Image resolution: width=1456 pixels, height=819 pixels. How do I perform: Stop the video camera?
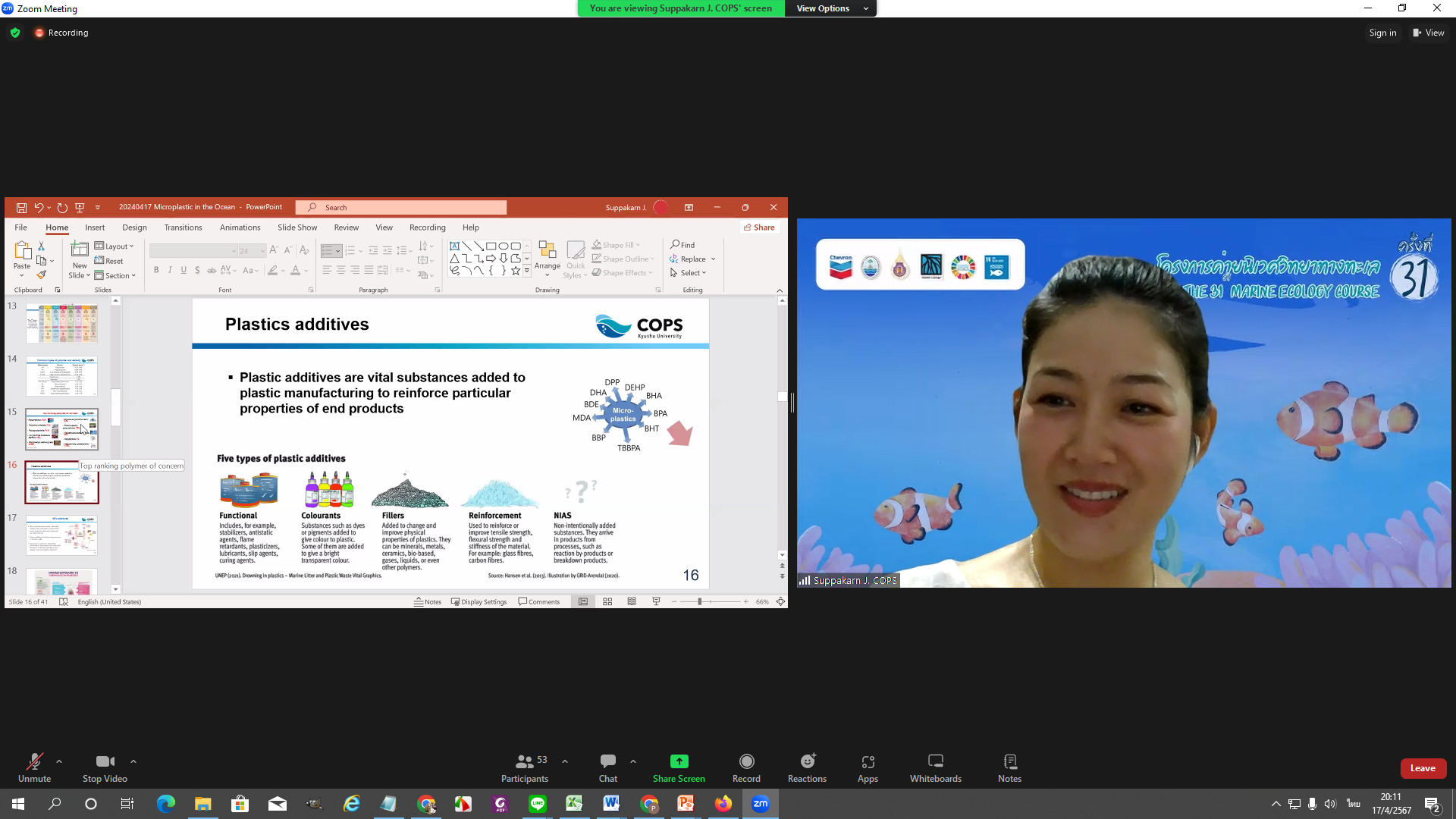105,767
